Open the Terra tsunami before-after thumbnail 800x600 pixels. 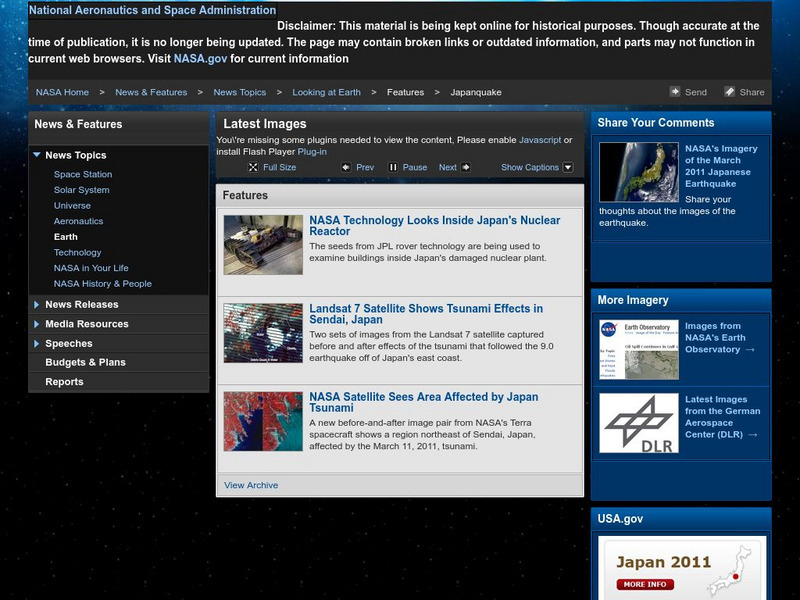tap(263, 421)
